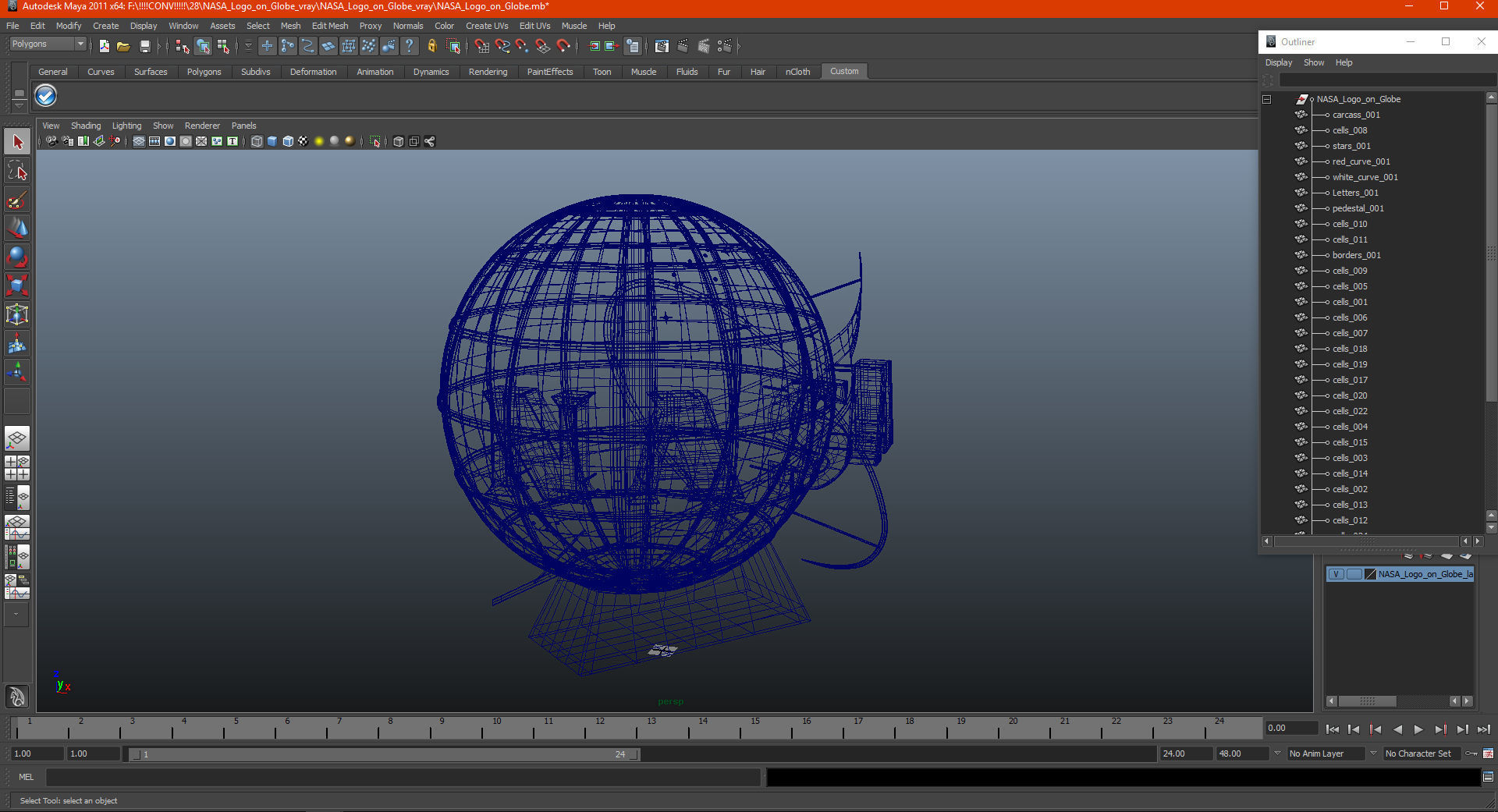Click the Snap to grids magnet

tap(481, 46)
